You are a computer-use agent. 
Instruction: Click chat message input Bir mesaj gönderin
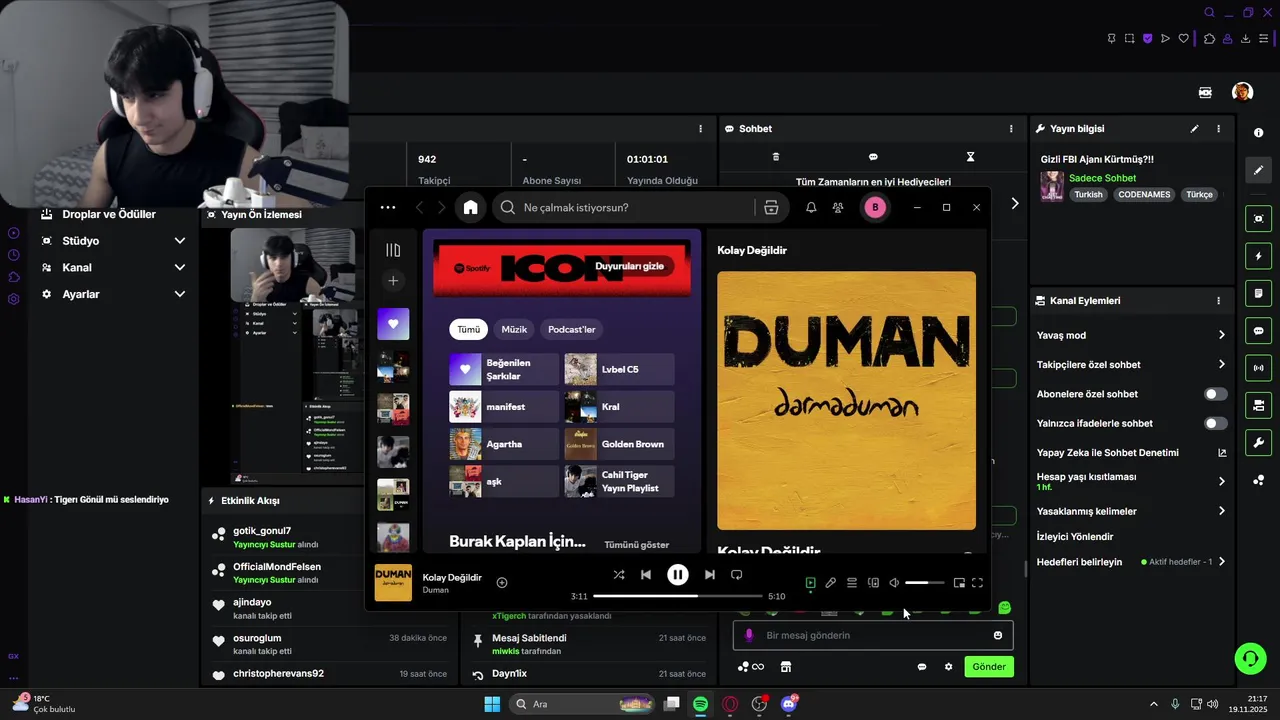[x=873, y=635]
